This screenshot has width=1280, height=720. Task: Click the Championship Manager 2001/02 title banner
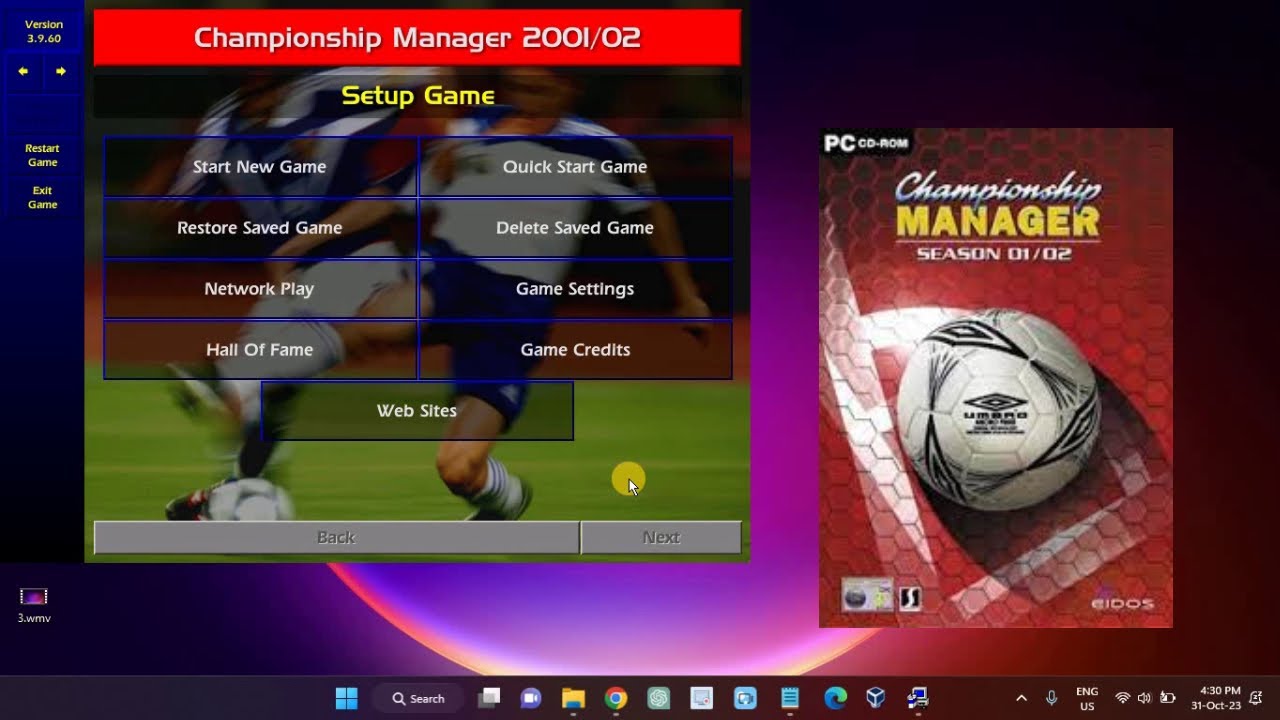click(x=417, y=38)
